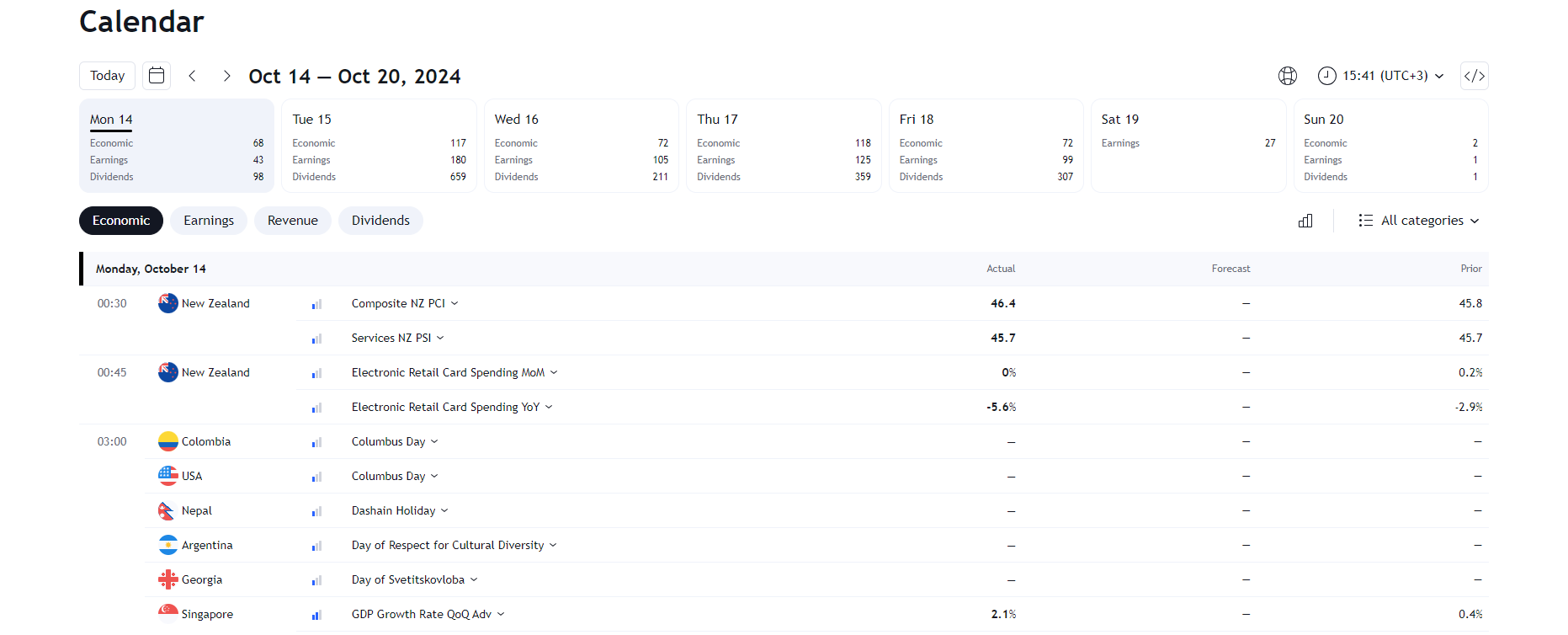Click the Today button
The width and height of the screenshot is (1568, 635).
point(108,76)
